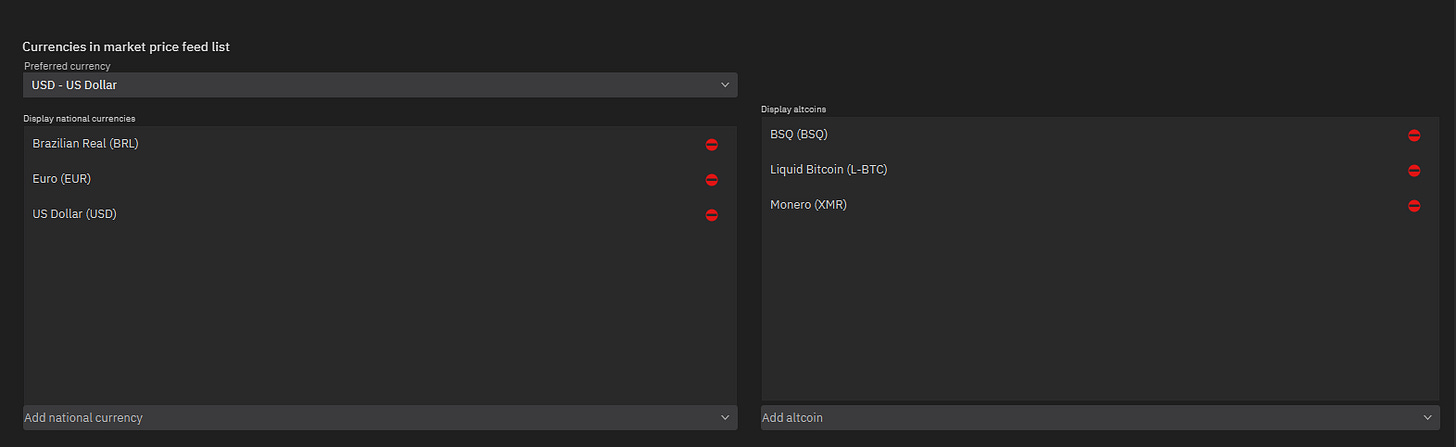Click empty space in the altcoins list

(x=1100, y=310)
